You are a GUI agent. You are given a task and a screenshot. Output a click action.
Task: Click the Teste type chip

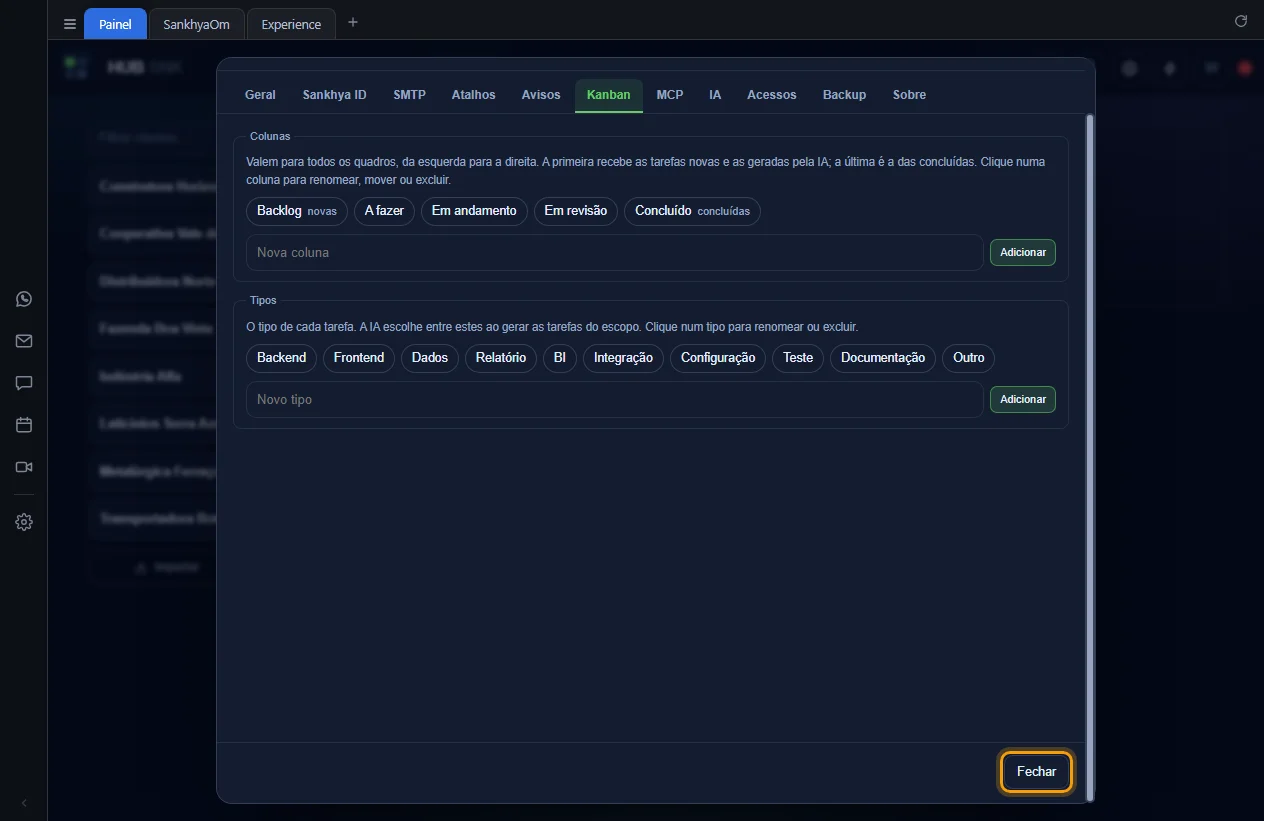point(798,358)
